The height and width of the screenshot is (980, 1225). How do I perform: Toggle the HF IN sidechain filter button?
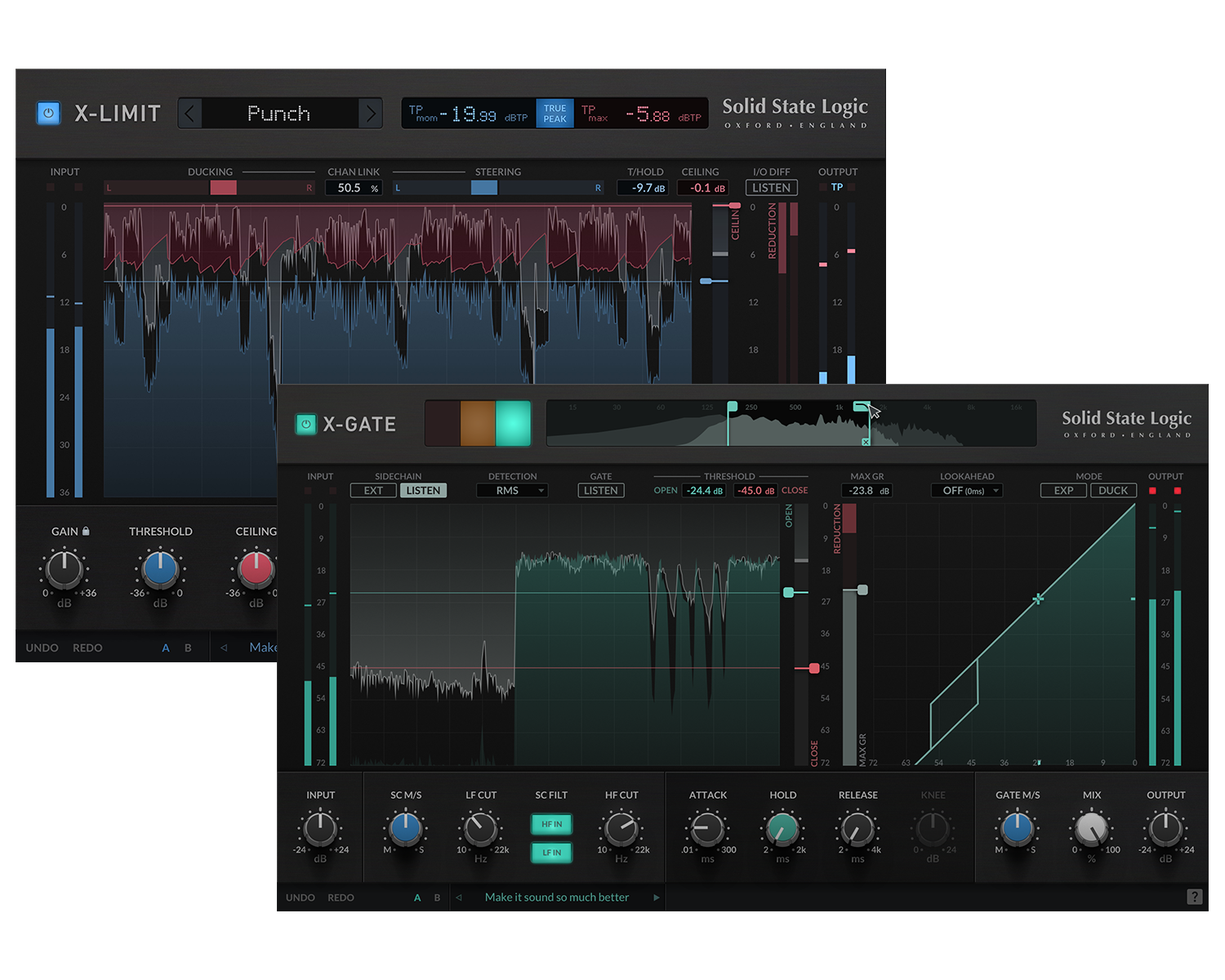pos(552,824)
